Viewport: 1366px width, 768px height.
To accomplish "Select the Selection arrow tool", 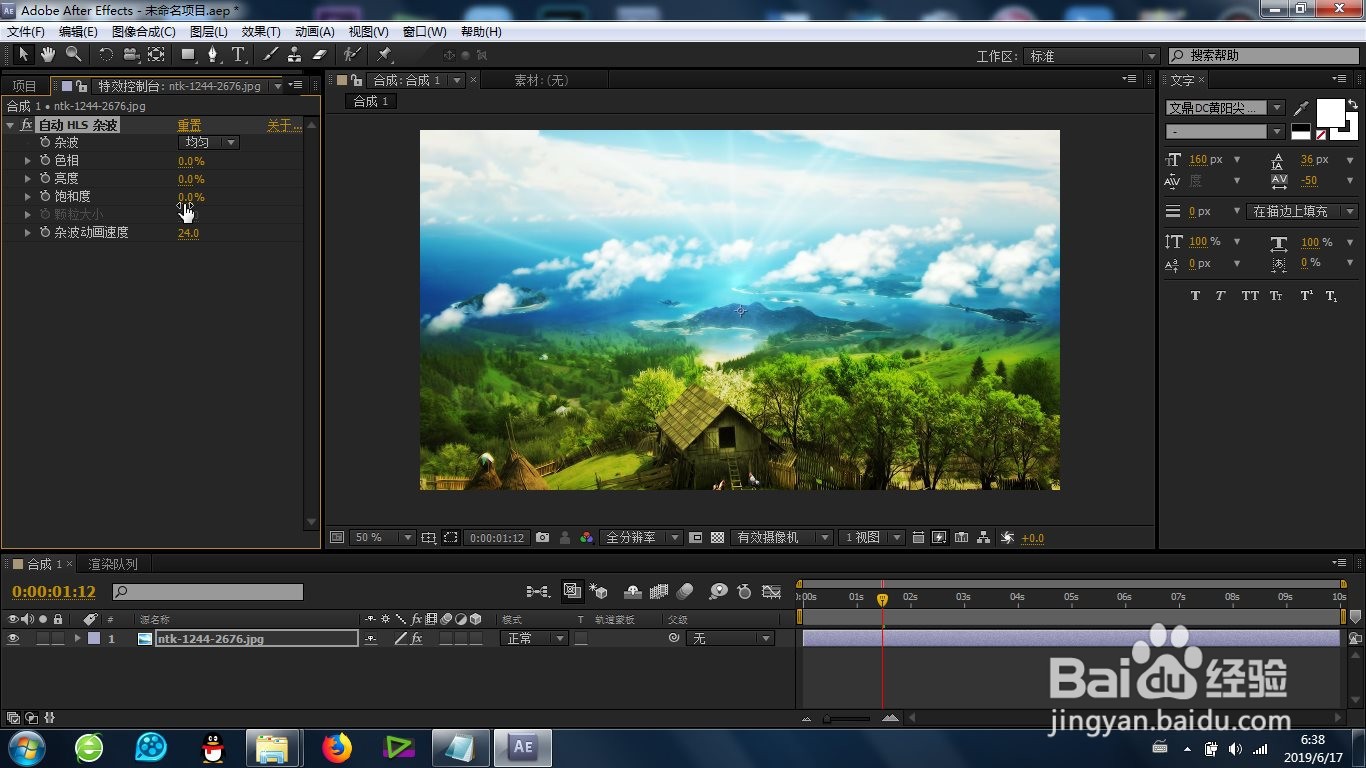I will coord(24,55).
